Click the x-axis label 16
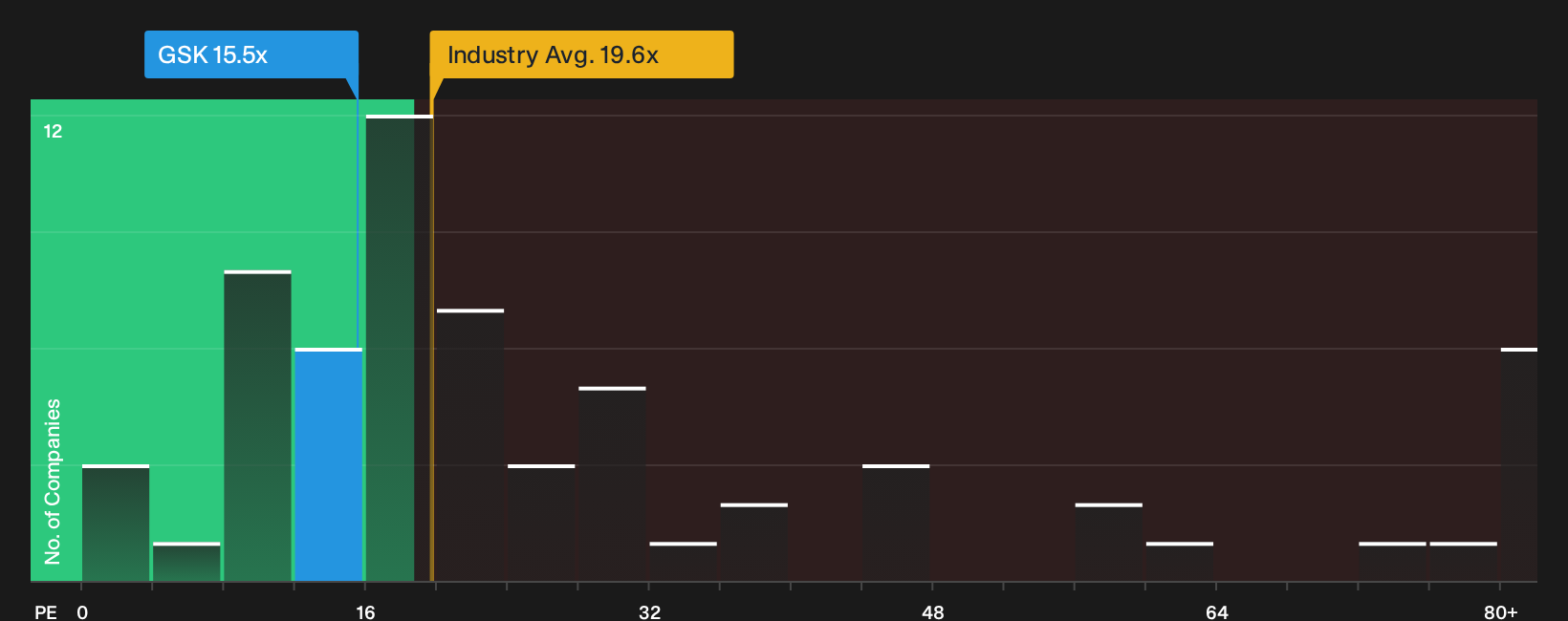The width and height of the screenshot is (1568, 621). click(x=365, y=611)
